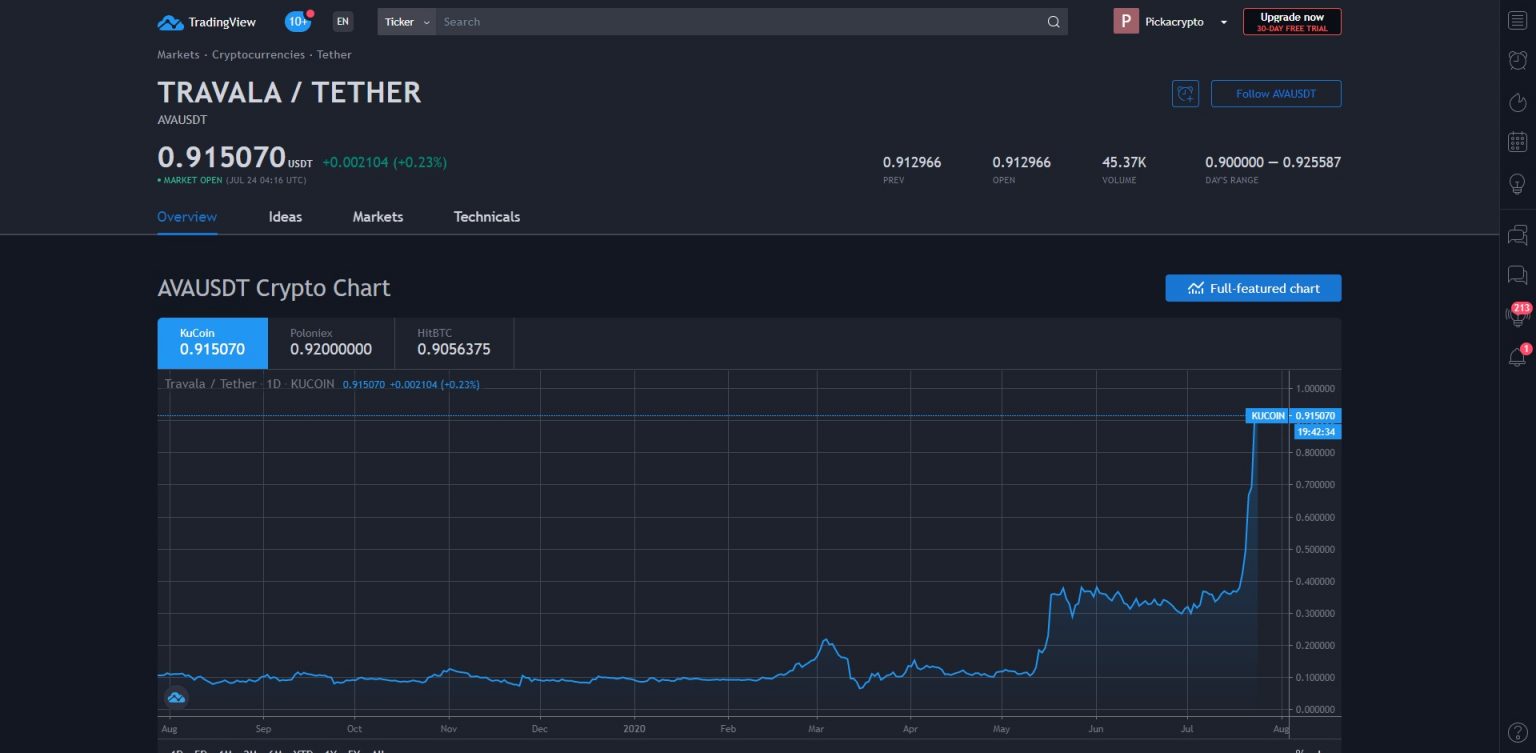Select the KuCoin exchange price tab
1536x753 pixels.
click(212, 343)
